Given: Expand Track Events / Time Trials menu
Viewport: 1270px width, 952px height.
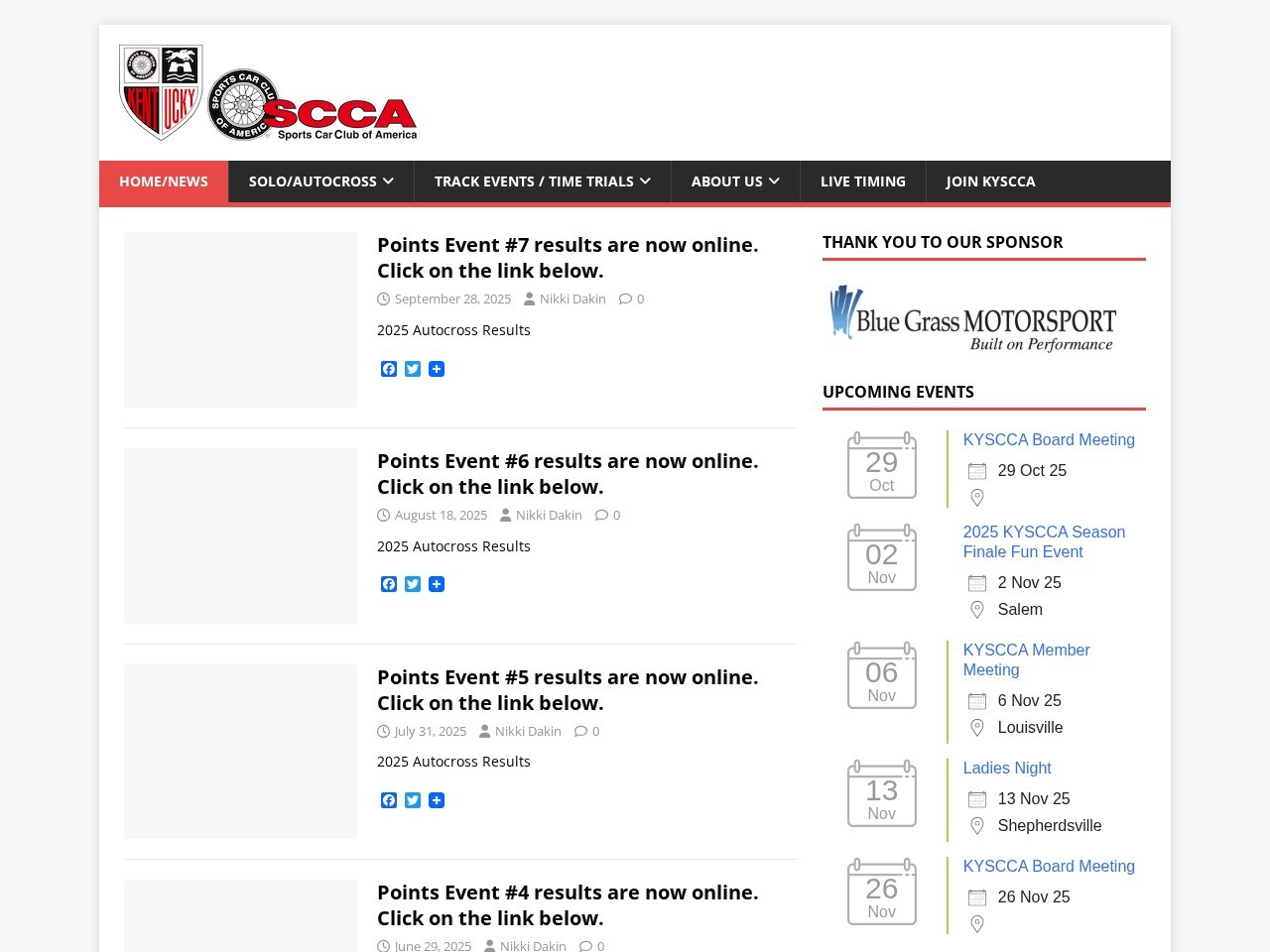Looking at the screenshot, I should click(542, 181).
